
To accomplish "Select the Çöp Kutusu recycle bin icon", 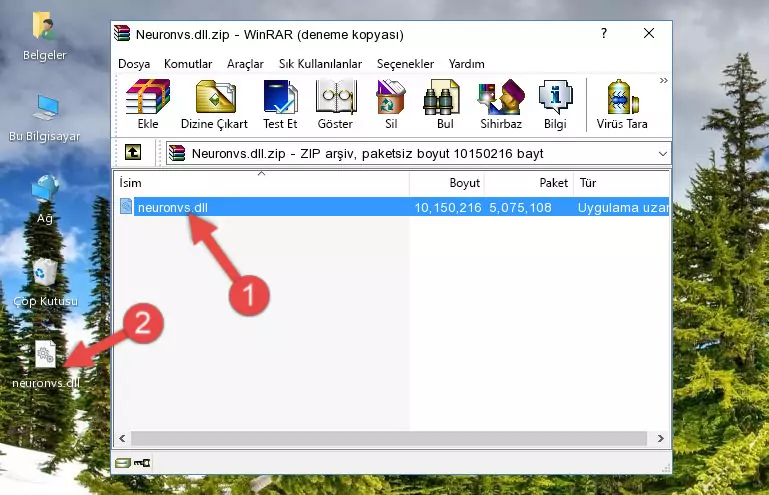I will 45,282.
